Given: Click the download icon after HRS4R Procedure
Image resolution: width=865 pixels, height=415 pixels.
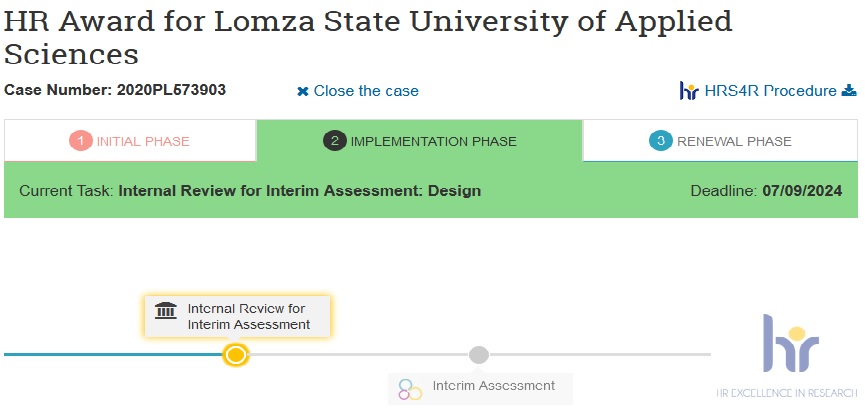Looking at the screenshot, I should click(x=849, y=91).
